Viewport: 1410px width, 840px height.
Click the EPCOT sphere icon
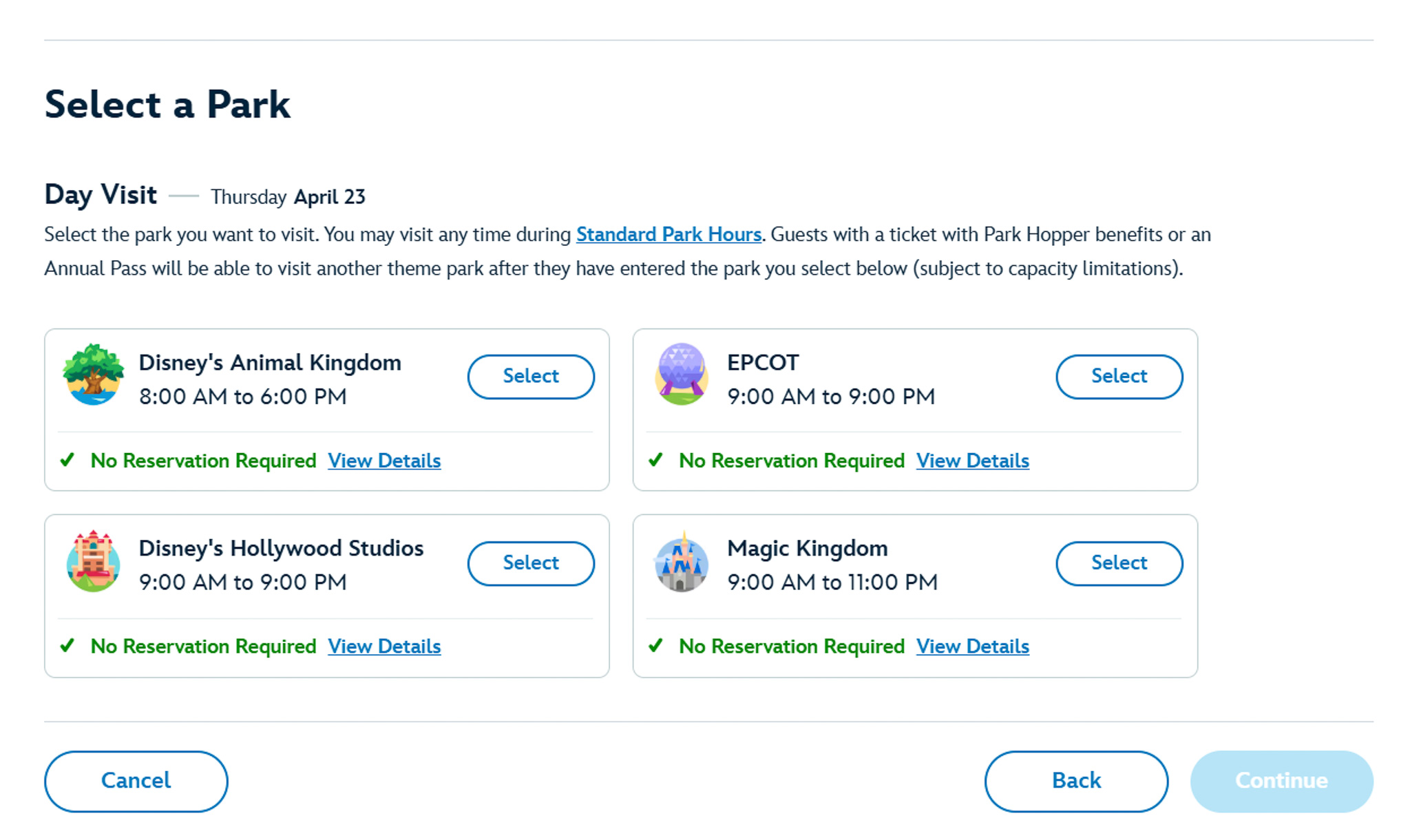point(682,375)
